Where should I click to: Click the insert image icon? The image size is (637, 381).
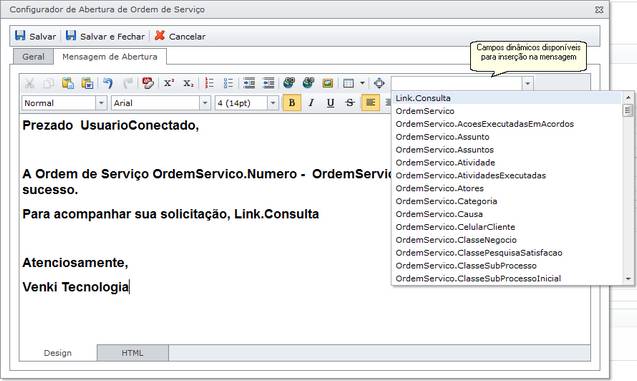[x=328, y=83]
